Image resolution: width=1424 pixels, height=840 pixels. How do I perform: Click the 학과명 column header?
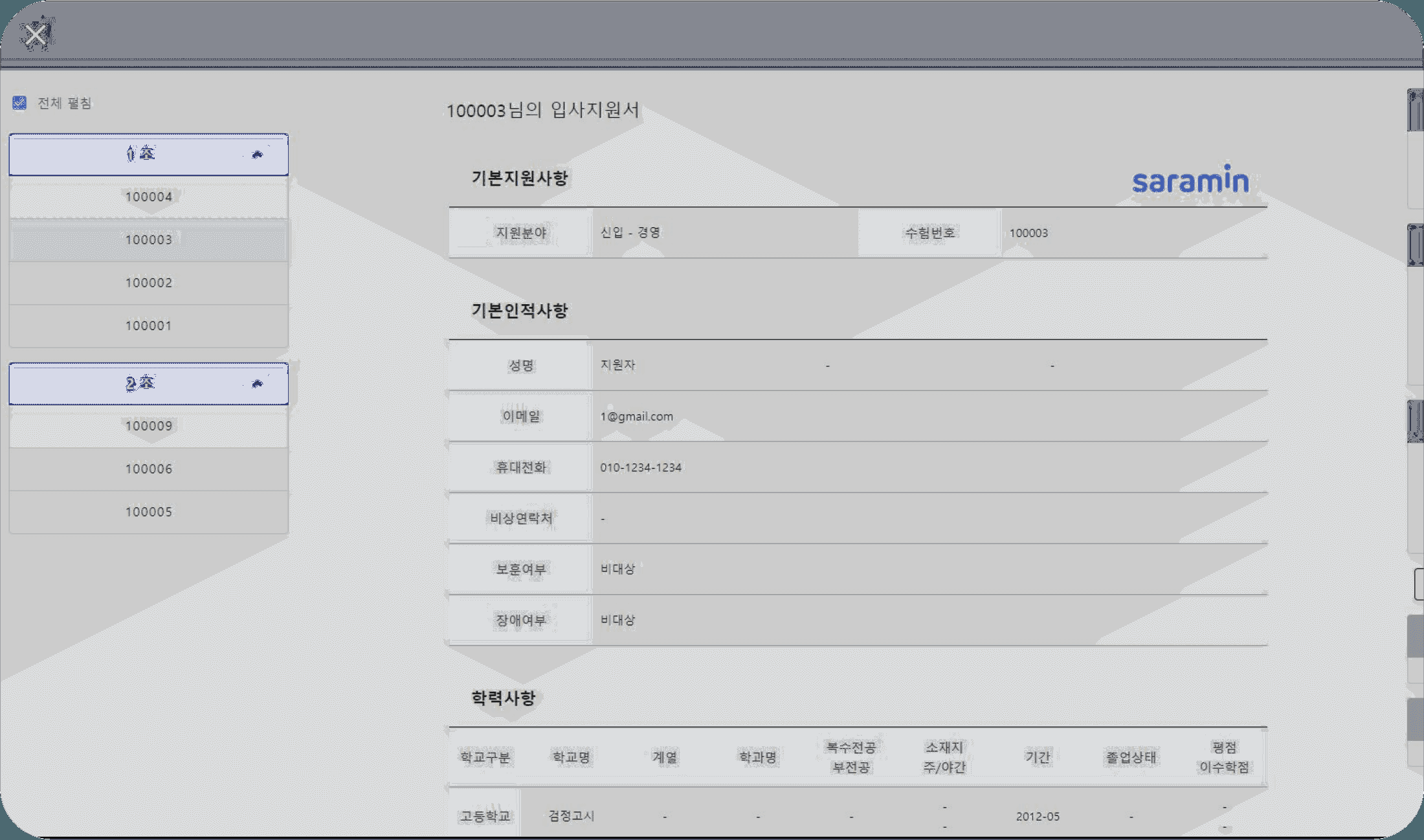pos(758,757)
